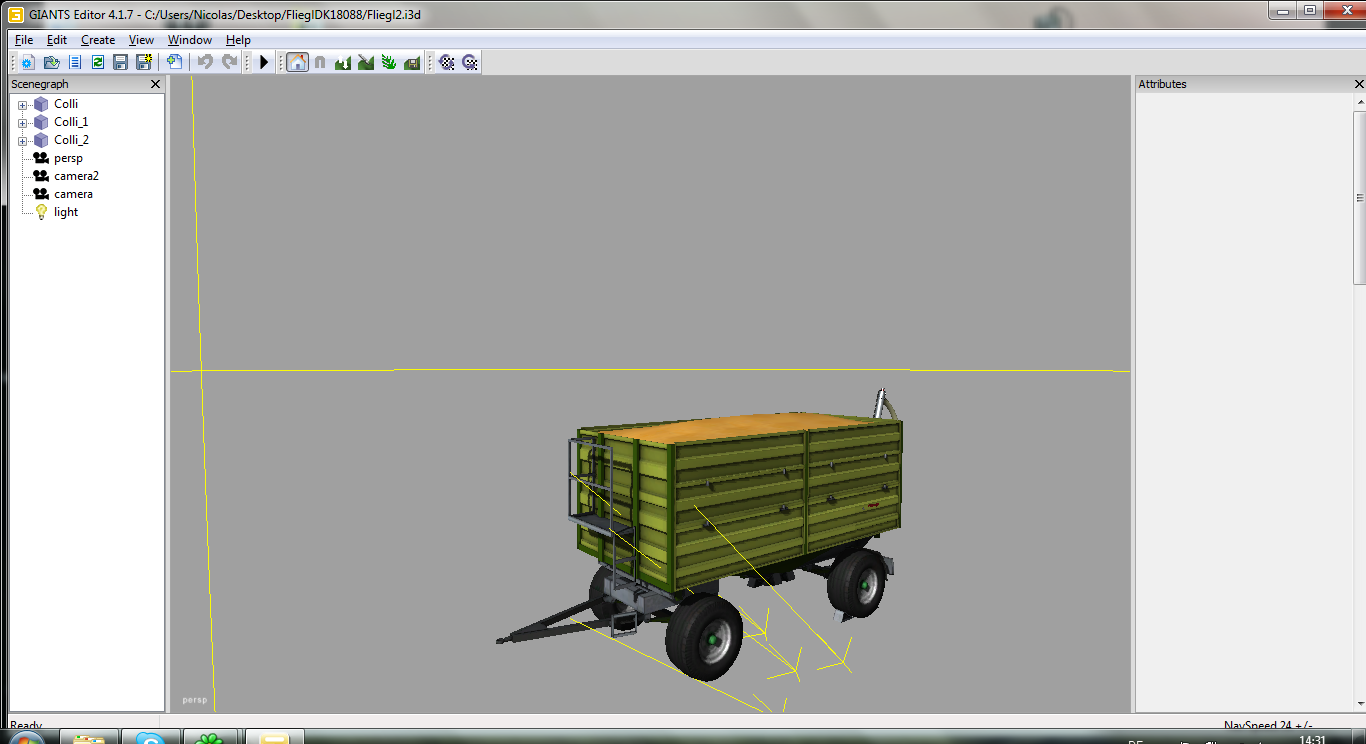Image resolution: width=1366 pixels, height=744 pixels.
Task: Click the green reload file icon
Action: [x=98, y=62]
